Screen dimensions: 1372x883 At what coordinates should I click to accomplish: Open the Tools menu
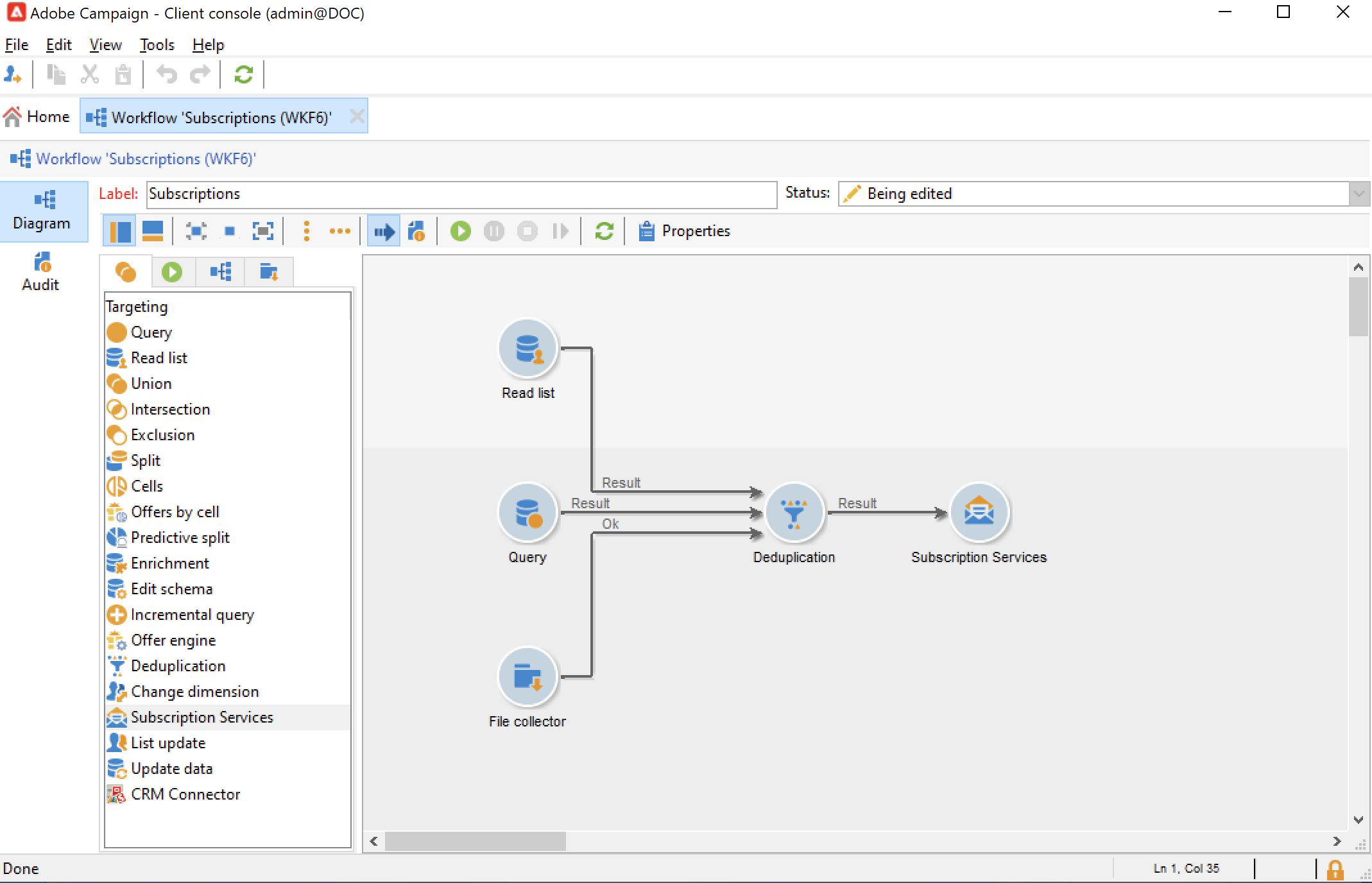157,45
